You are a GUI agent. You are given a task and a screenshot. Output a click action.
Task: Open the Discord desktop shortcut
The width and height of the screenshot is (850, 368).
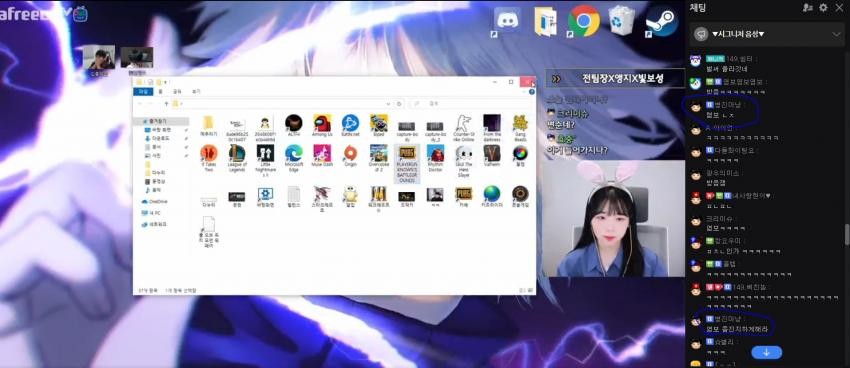coord(507,22)
